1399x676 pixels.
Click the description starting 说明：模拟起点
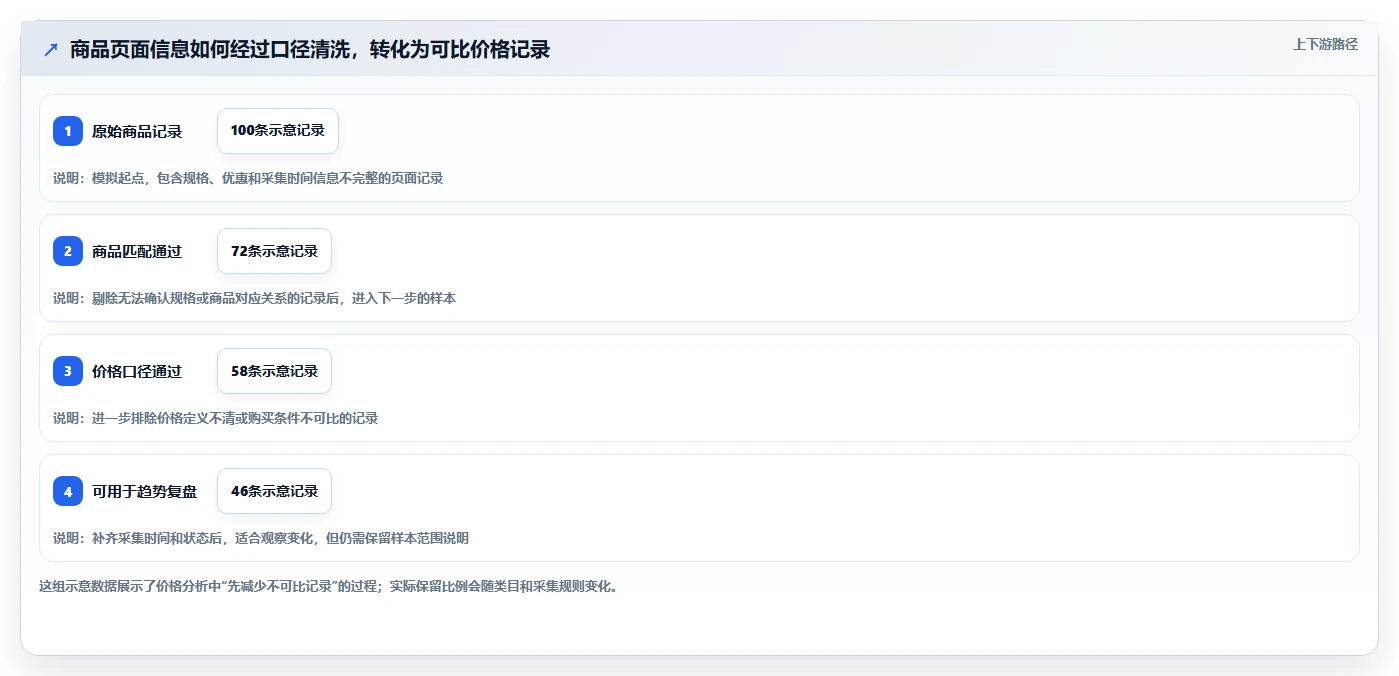[248, 178]
